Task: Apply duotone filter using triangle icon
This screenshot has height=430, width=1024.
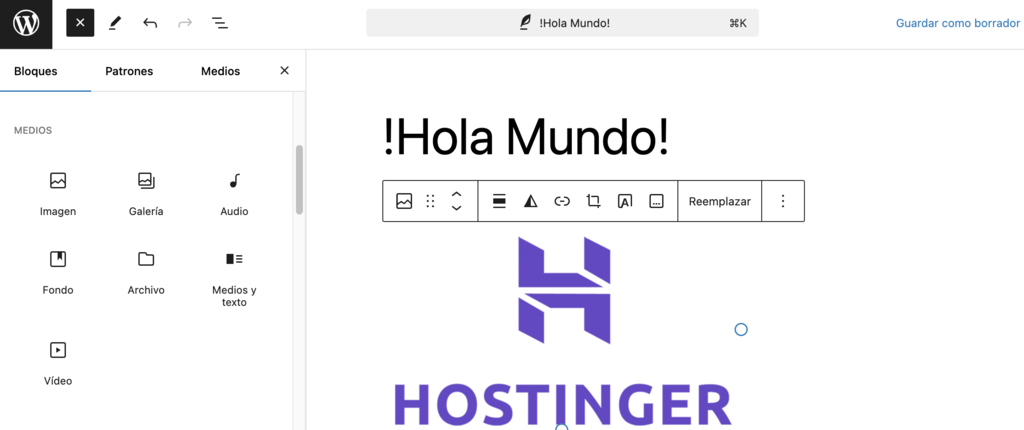Action: point(531,201)
